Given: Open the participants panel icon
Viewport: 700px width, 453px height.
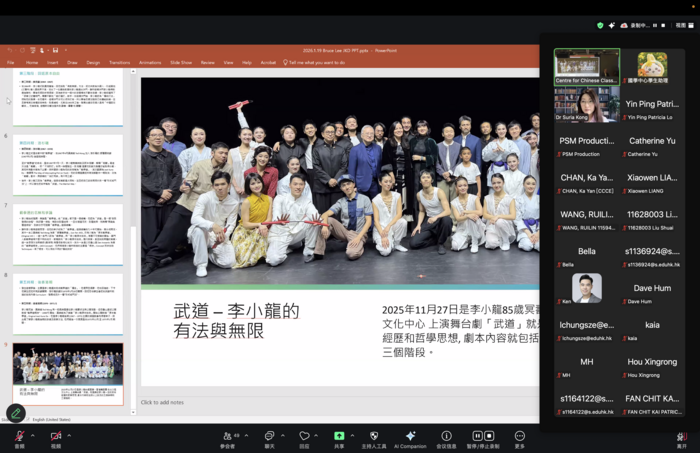Looking at the screenshot, I should click(x=228, y=436).
